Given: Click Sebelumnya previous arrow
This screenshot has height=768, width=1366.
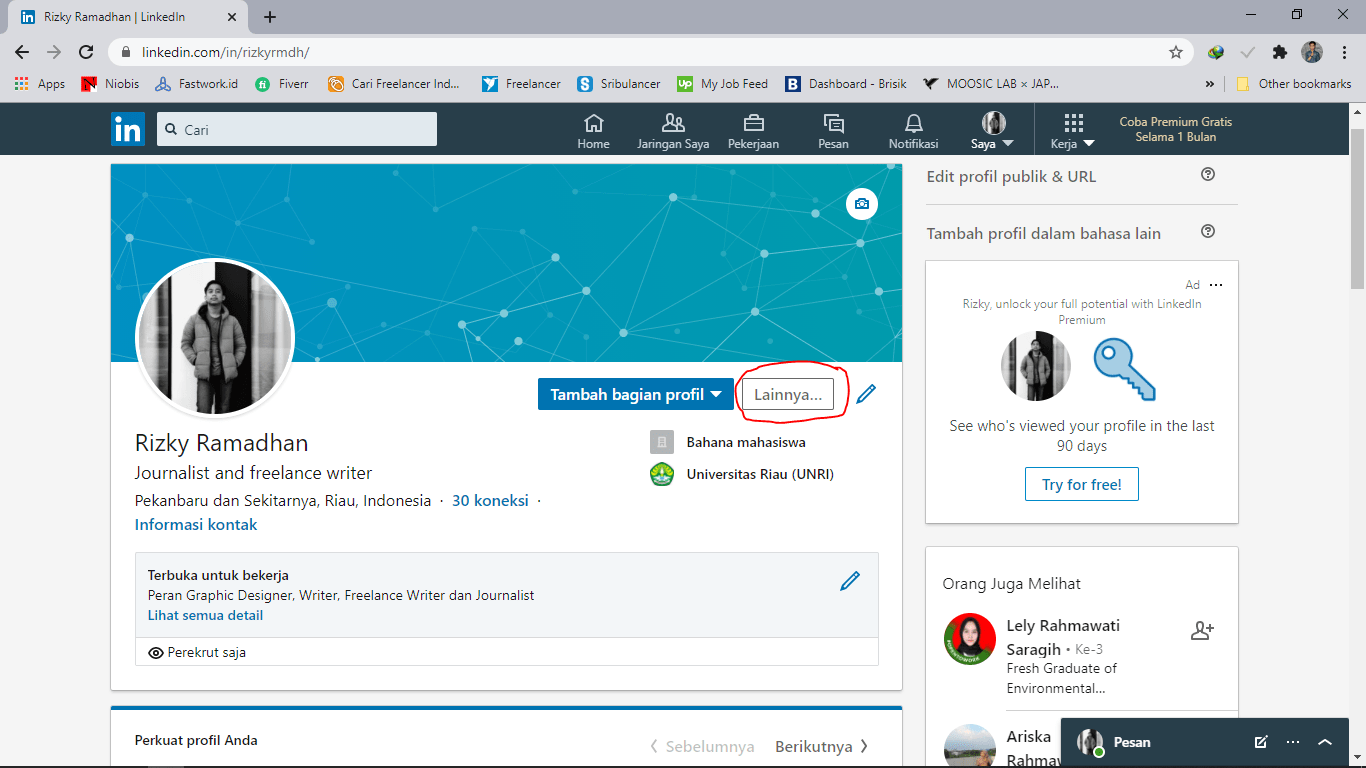Looking at the screenshot, I should click(x=701, y=746).
